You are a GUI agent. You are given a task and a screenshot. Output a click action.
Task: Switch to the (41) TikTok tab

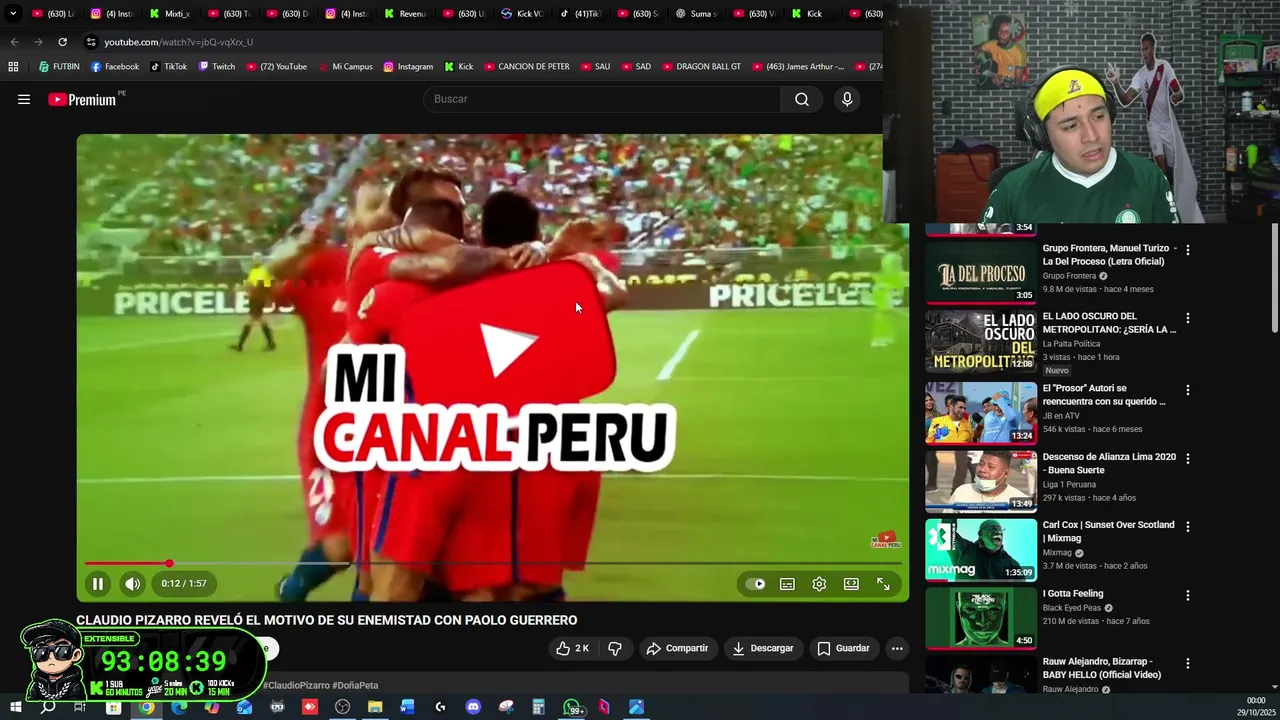click(x=579, y=14)
